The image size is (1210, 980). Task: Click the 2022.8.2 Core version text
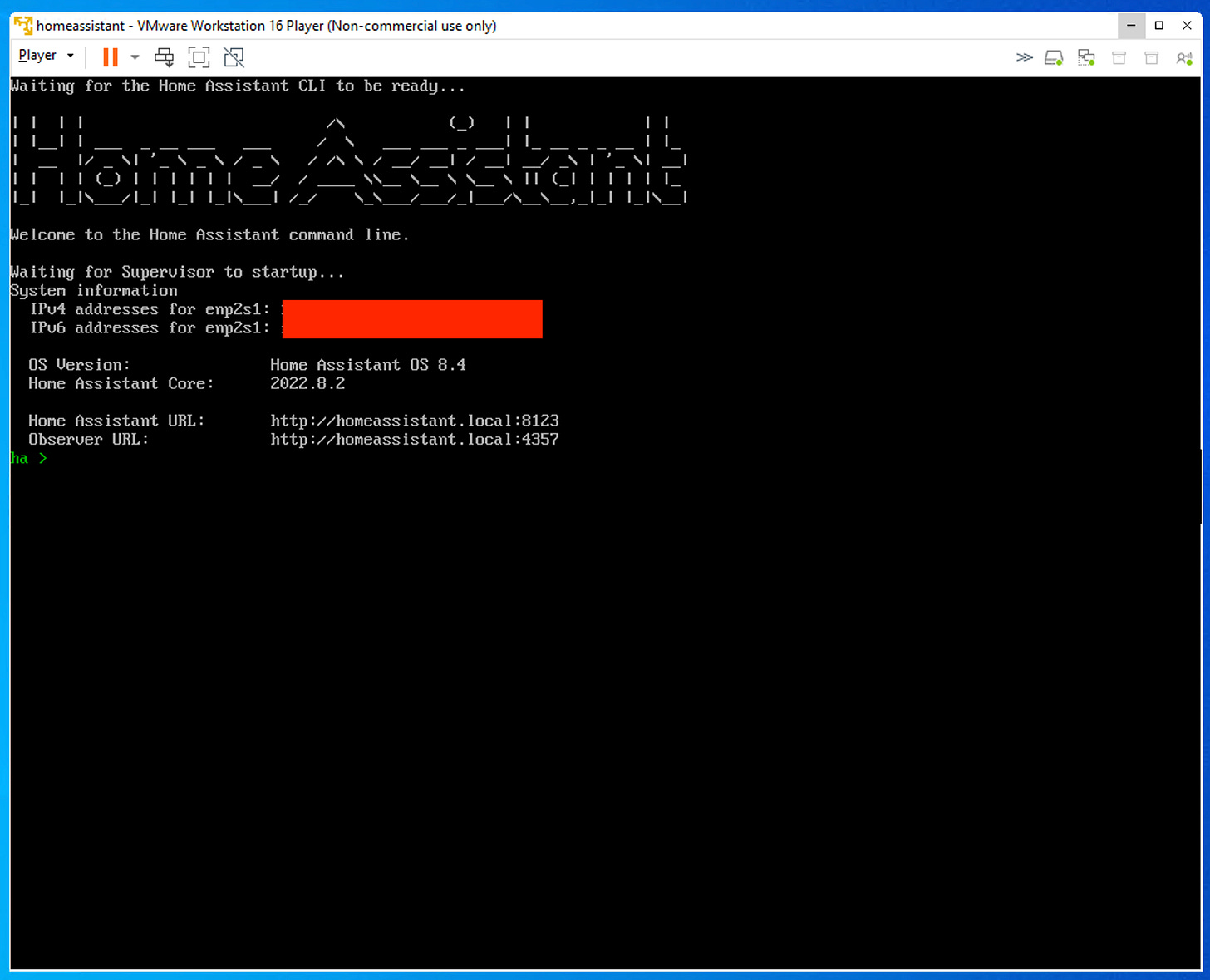307,383
